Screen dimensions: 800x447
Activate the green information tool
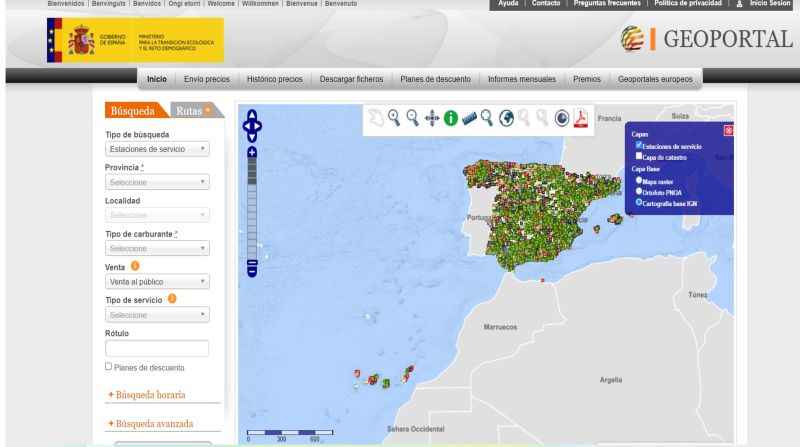tap(451, 118)
